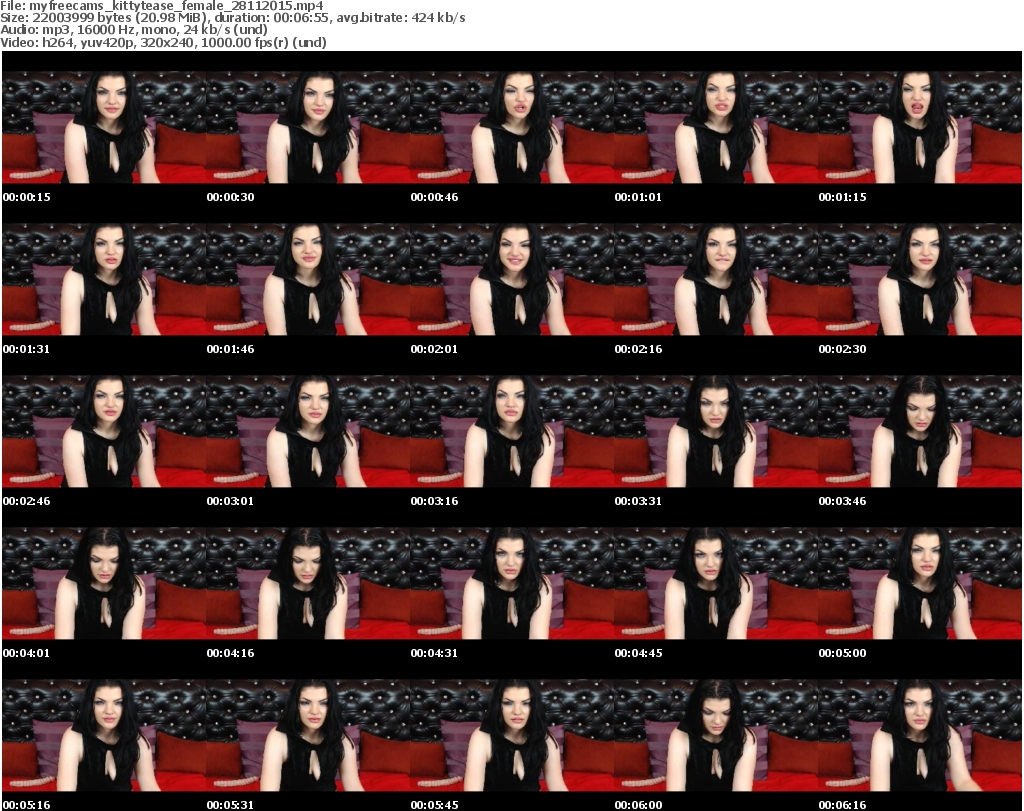Screen dimensions: 1024x811
Task: Click the 00:06:16 timestamp label
Action: [x=842, y=805]
